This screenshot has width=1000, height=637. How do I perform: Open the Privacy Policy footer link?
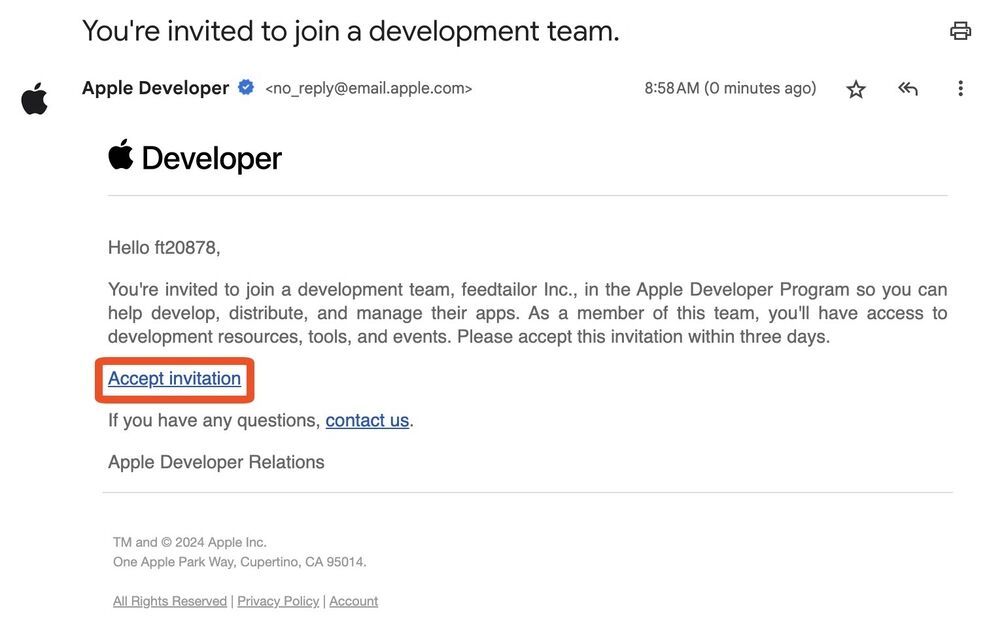point(278,601)
